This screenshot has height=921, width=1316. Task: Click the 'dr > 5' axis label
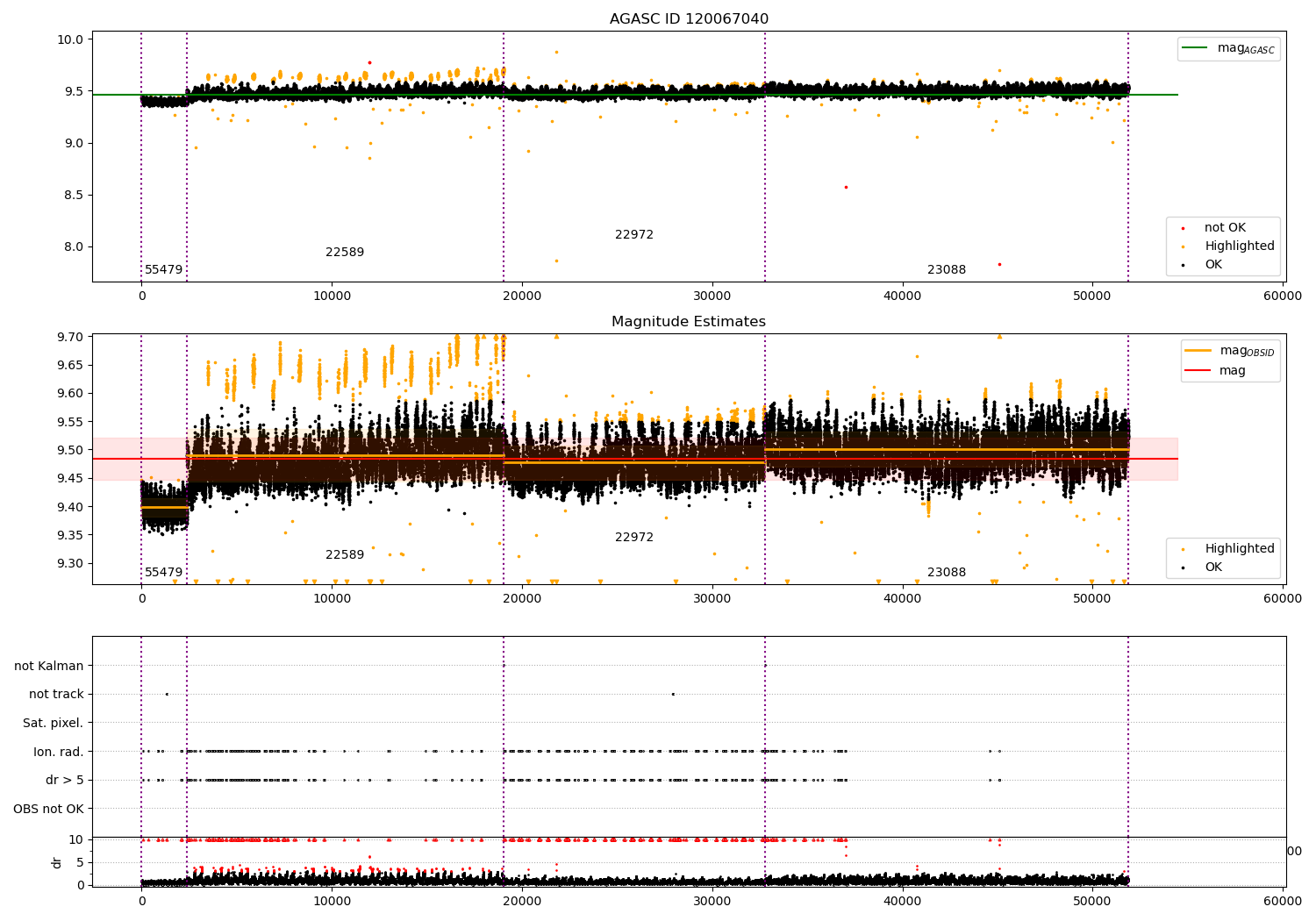pos(65,780)
